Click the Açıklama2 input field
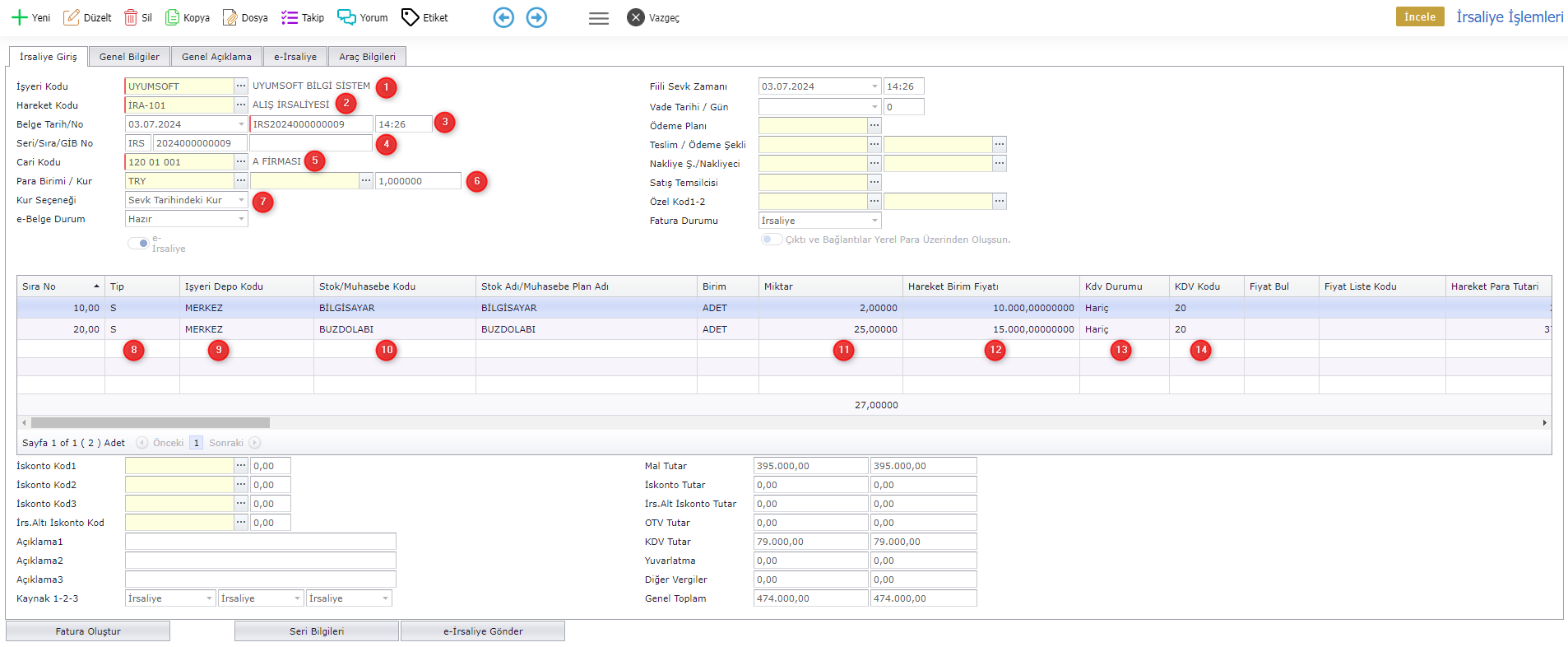Screen dimensions: 1568x647 click(261, 561)
